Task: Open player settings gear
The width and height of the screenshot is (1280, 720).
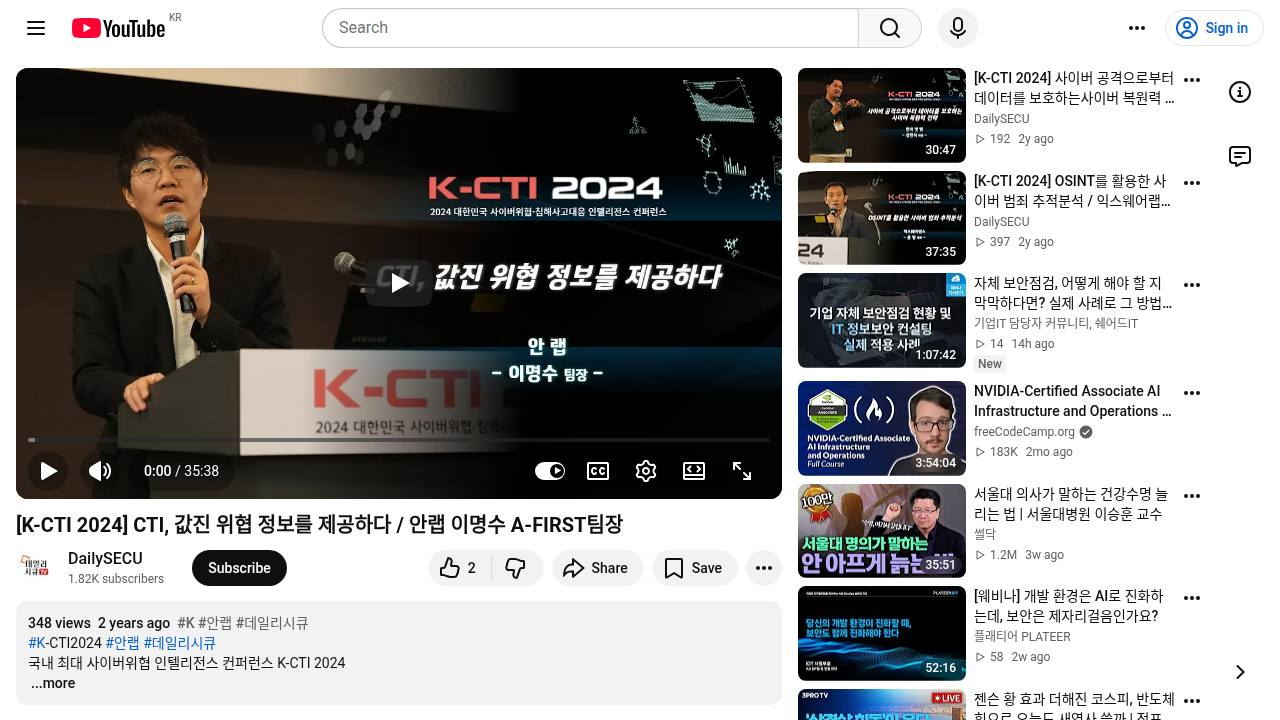Action: [646, 471]
